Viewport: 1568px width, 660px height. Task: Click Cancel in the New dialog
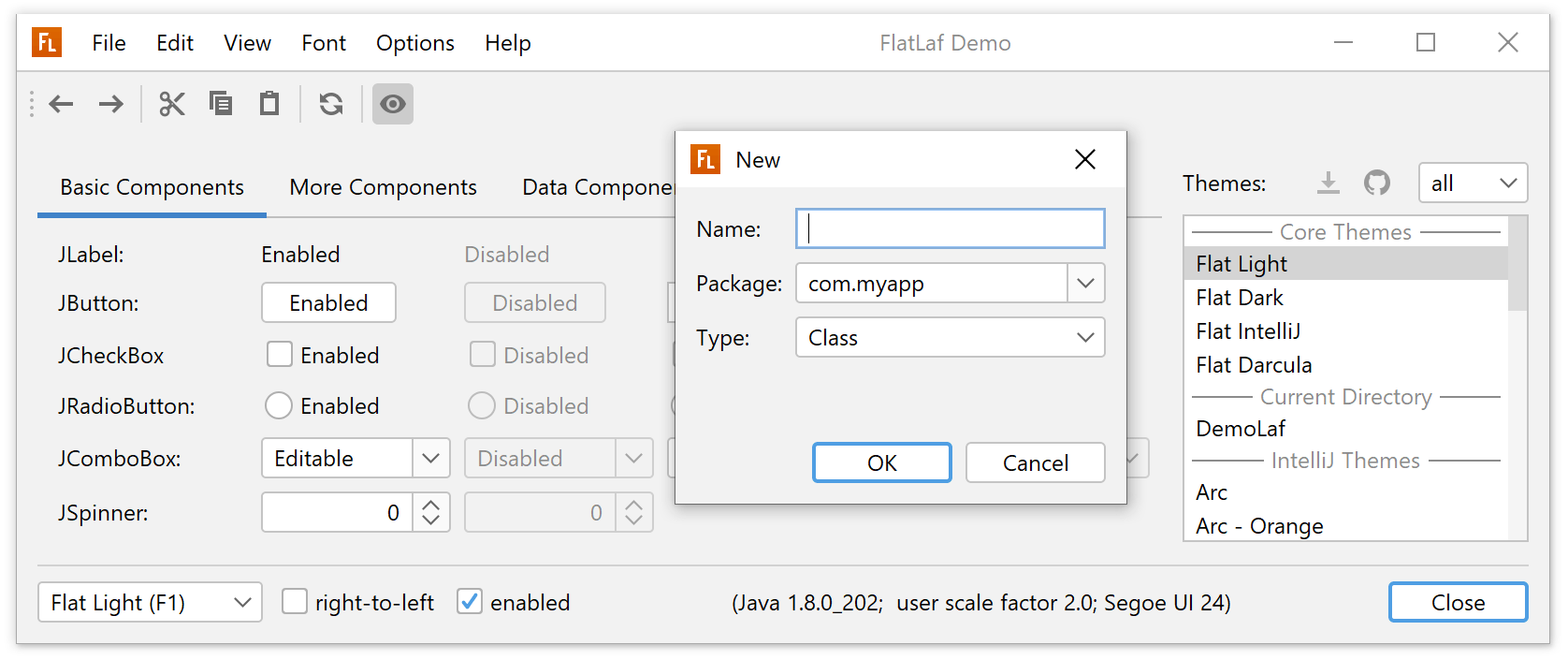click(1036, 462)
